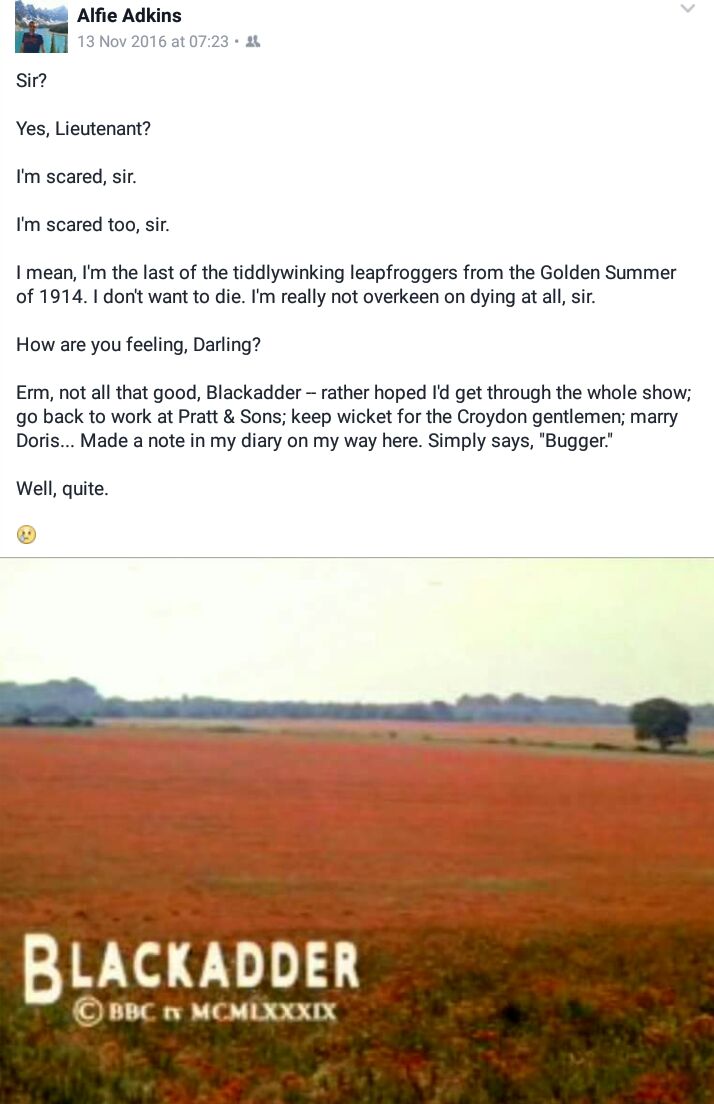Select the "Sir?" opening line
This screenshot has width=714, height=1104.
pos(31,80)
